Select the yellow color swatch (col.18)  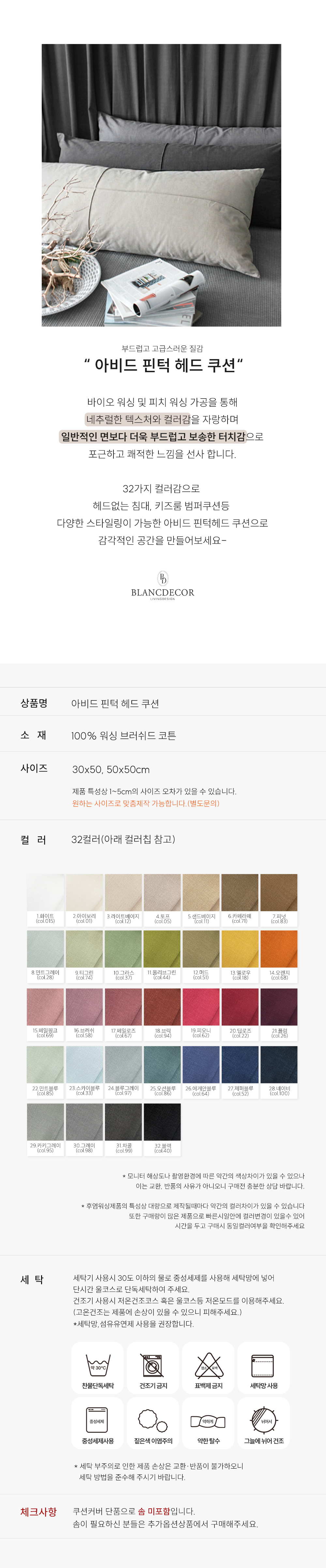click(x=240, y=949)
